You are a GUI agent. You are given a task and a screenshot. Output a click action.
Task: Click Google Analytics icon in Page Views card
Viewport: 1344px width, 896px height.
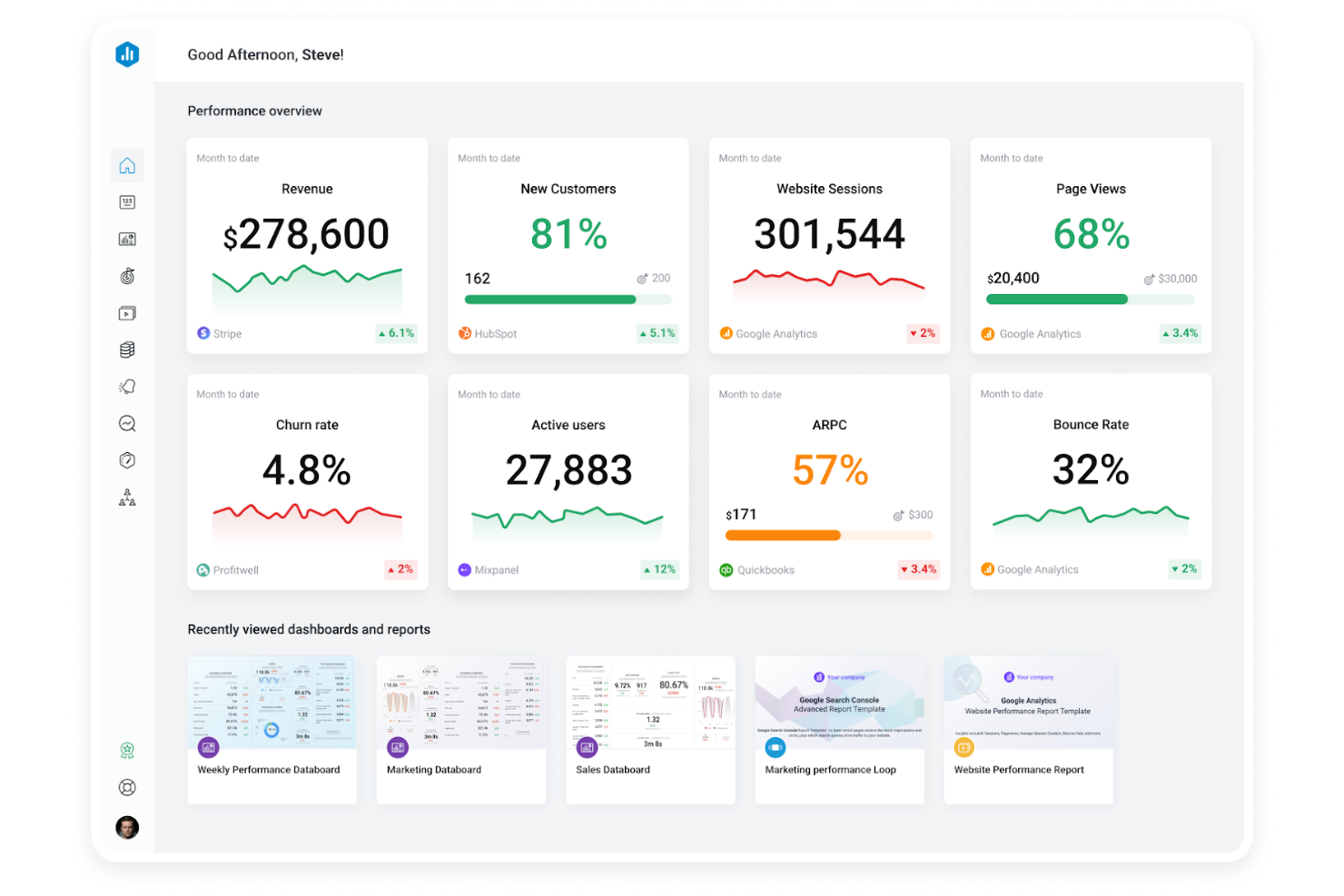[x=988, y=334]
